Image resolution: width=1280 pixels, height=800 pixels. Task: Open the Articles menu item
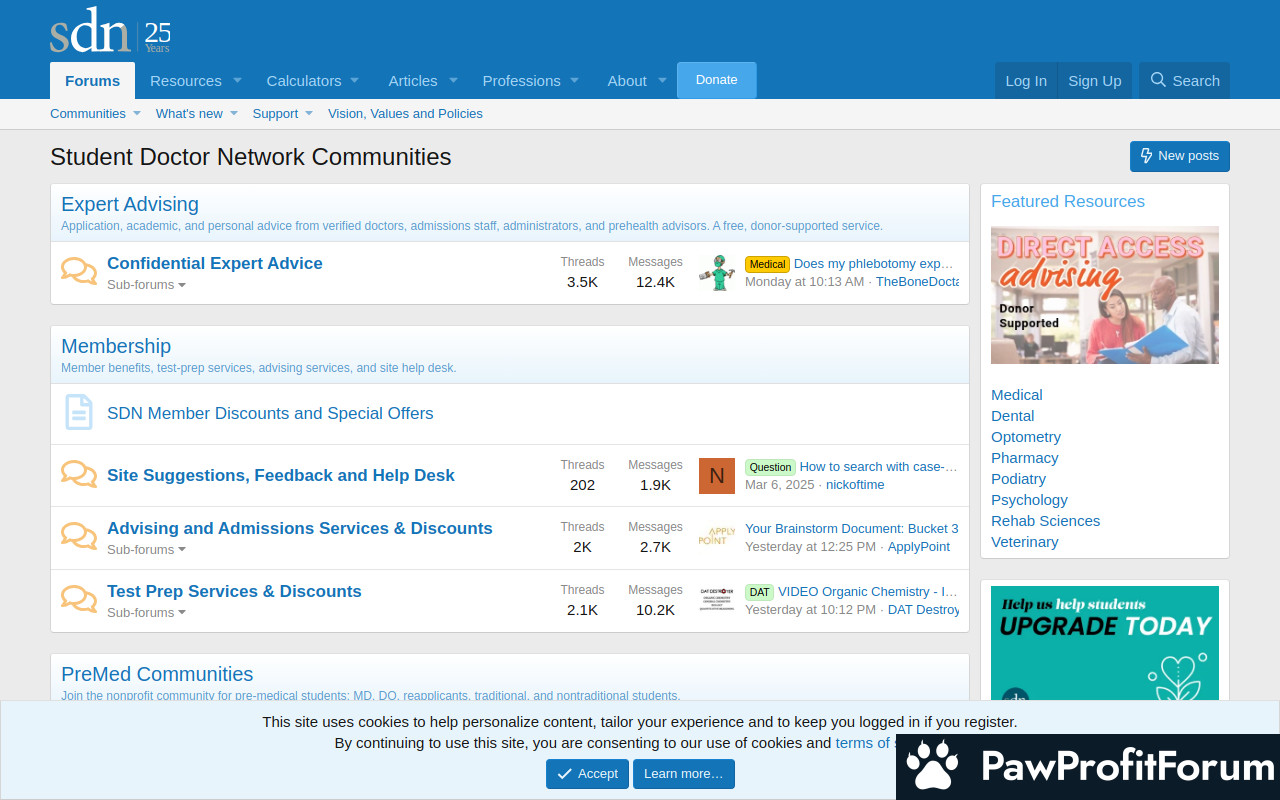point(412,81)
